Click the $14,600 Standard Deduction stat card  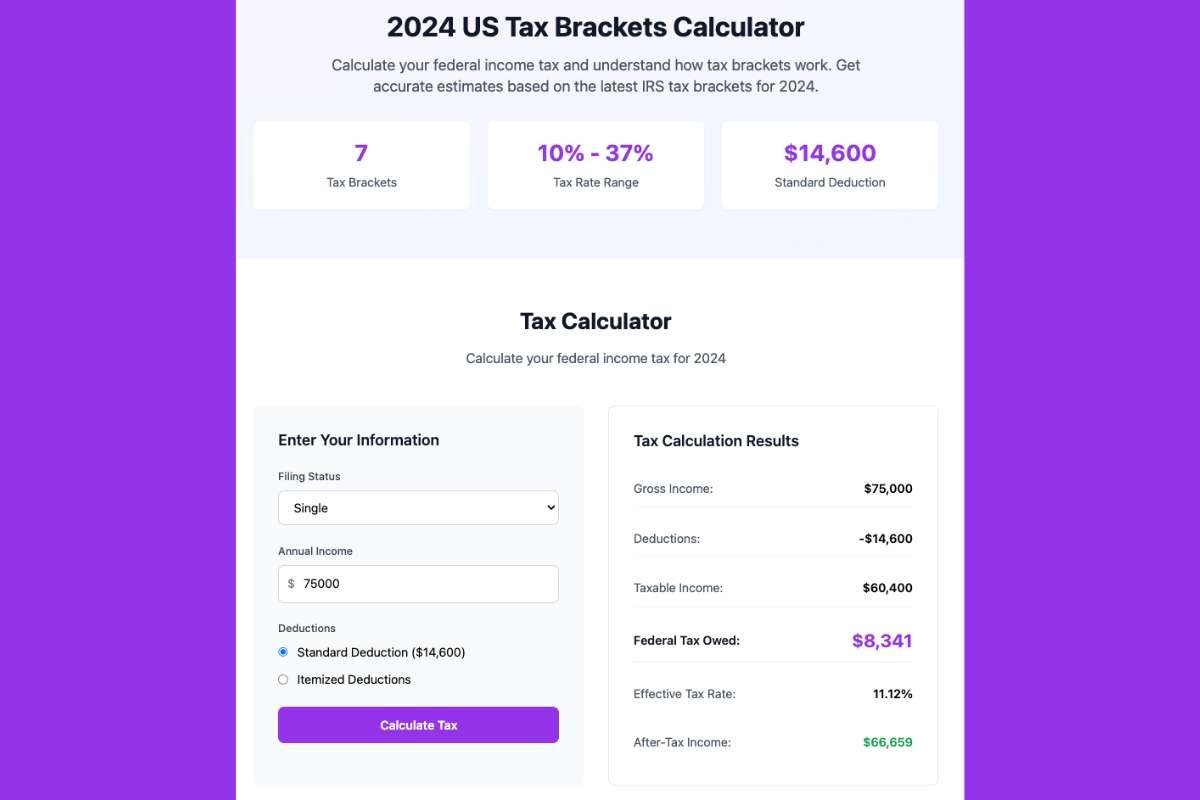(x=829, y=165)
